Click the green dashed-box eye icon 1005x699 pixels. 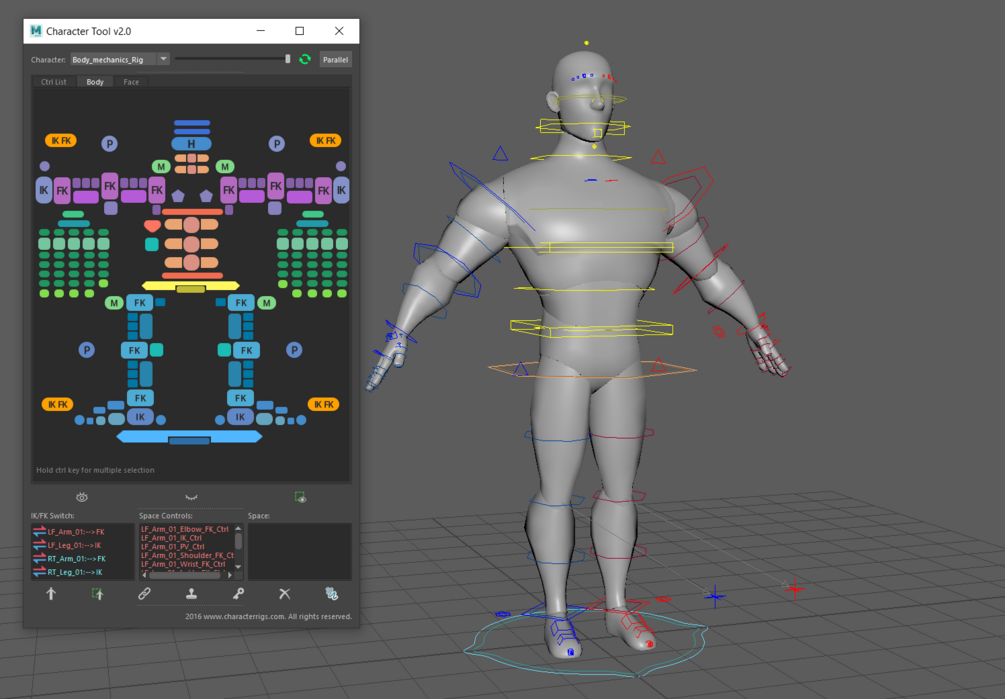click(x=300, y=497)
